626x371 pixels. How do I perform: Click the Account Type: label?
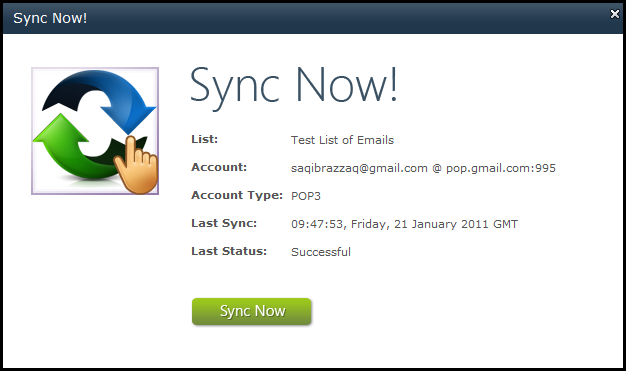pyautogui.click(x=237, y=195)
